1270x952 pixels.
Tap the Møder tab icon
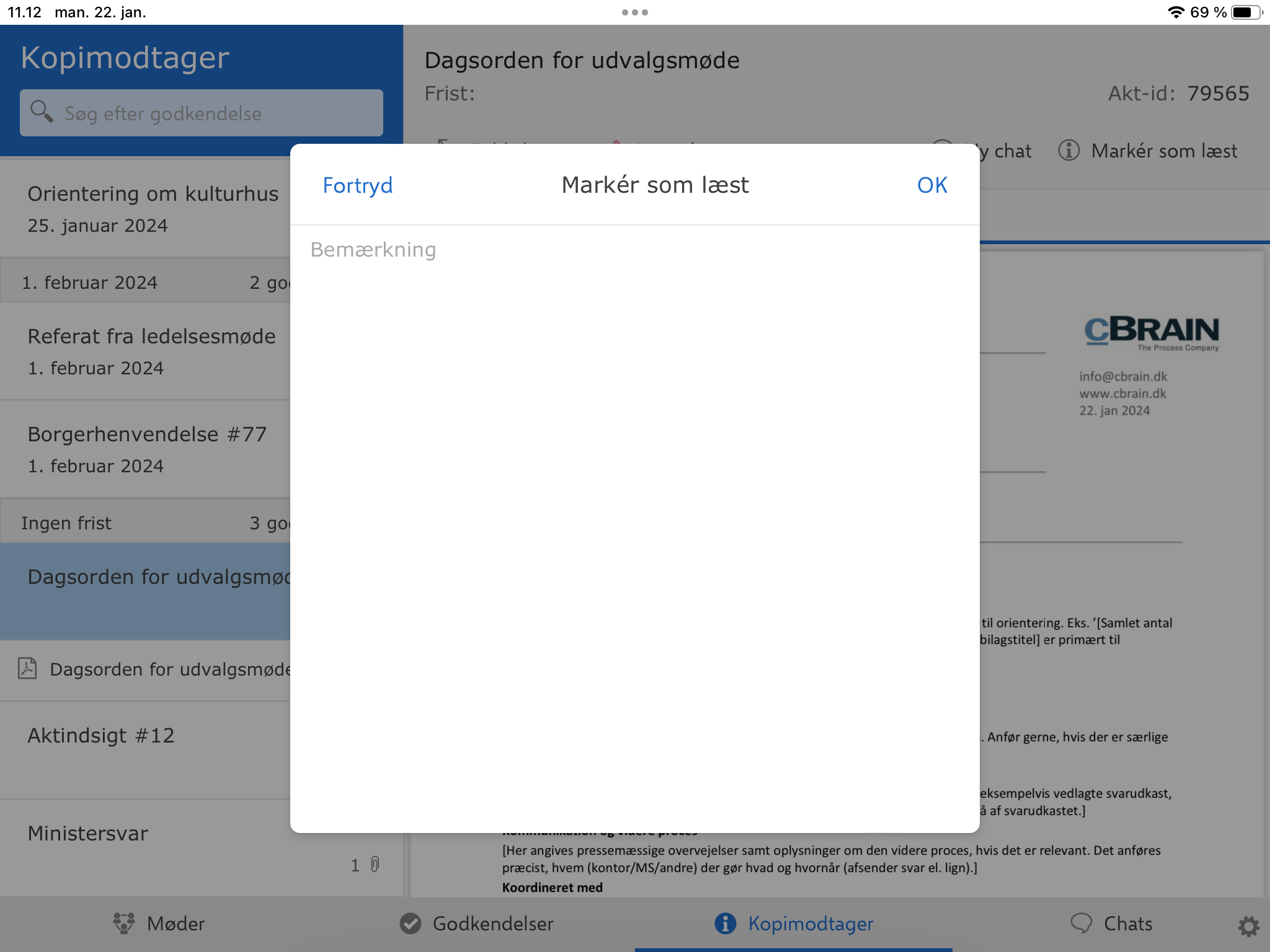(x=124, y=923)
